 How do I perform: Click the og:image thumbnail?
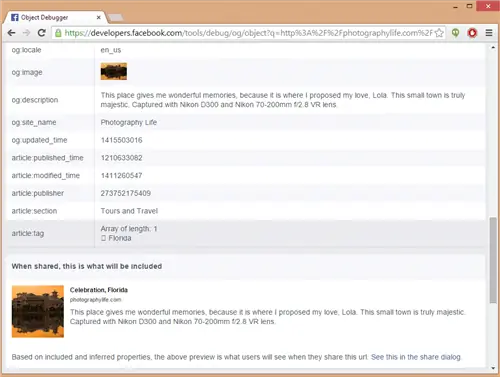pyautogui.click(x=114, y=71)
